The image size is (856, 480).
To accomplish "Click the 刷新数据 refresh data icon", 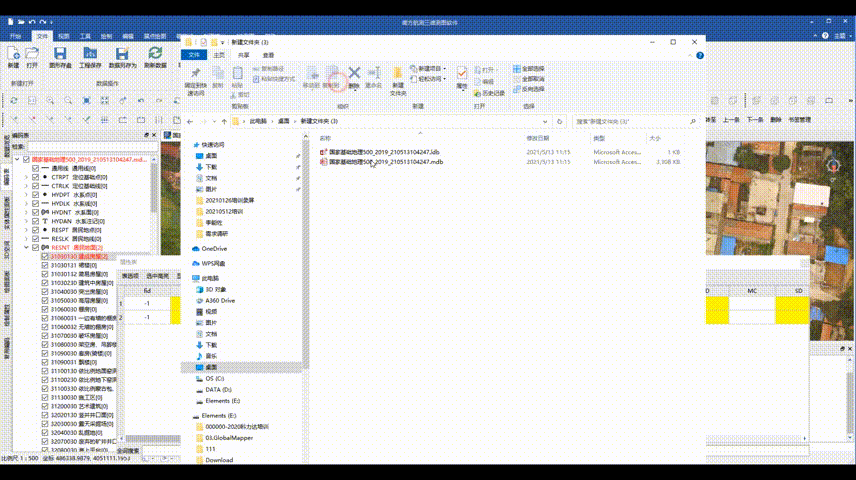I will tap(155, 55).
